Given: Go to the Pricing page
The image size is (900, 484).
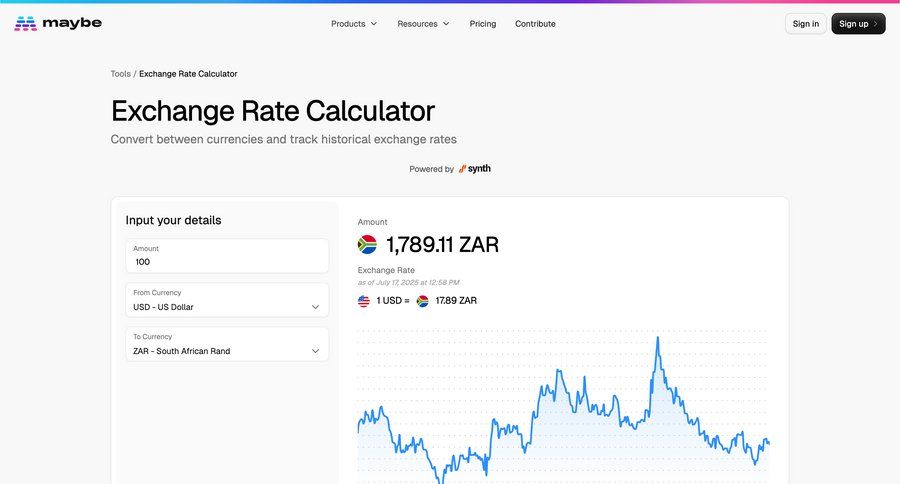Looking at the screenshot, I should (x=483, y=24).
